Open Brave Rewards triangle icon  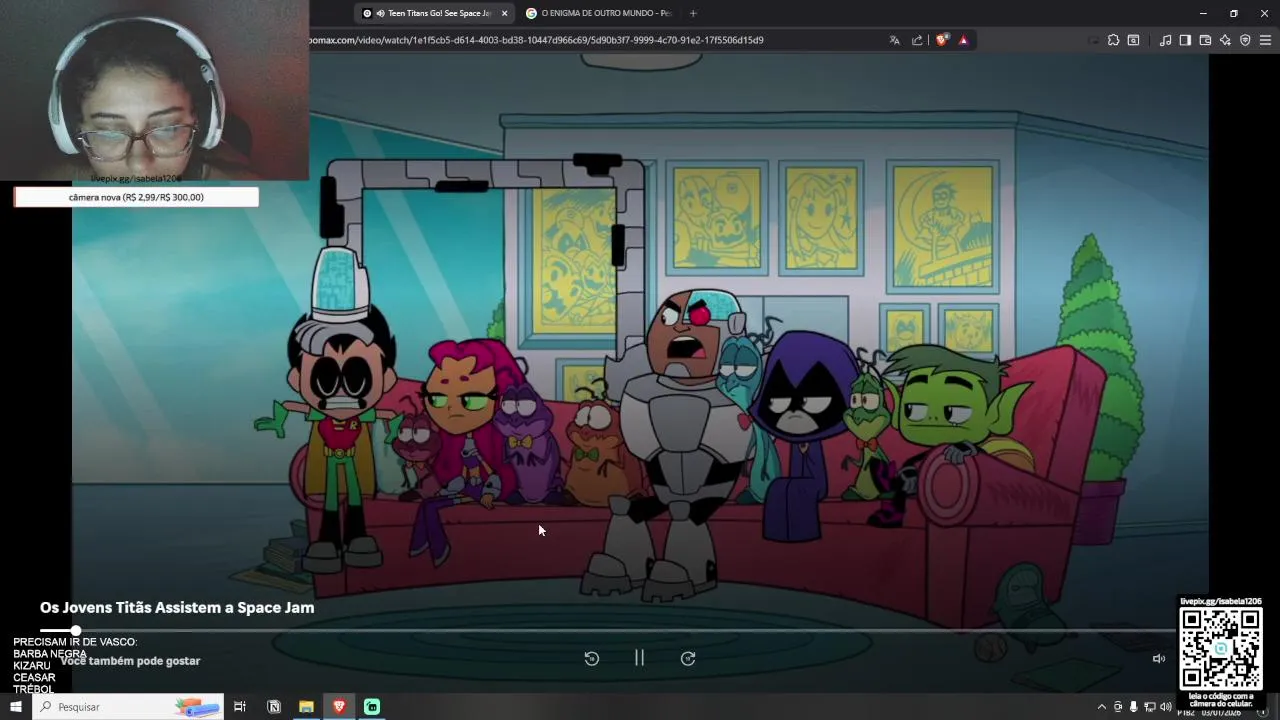point(963,40)
